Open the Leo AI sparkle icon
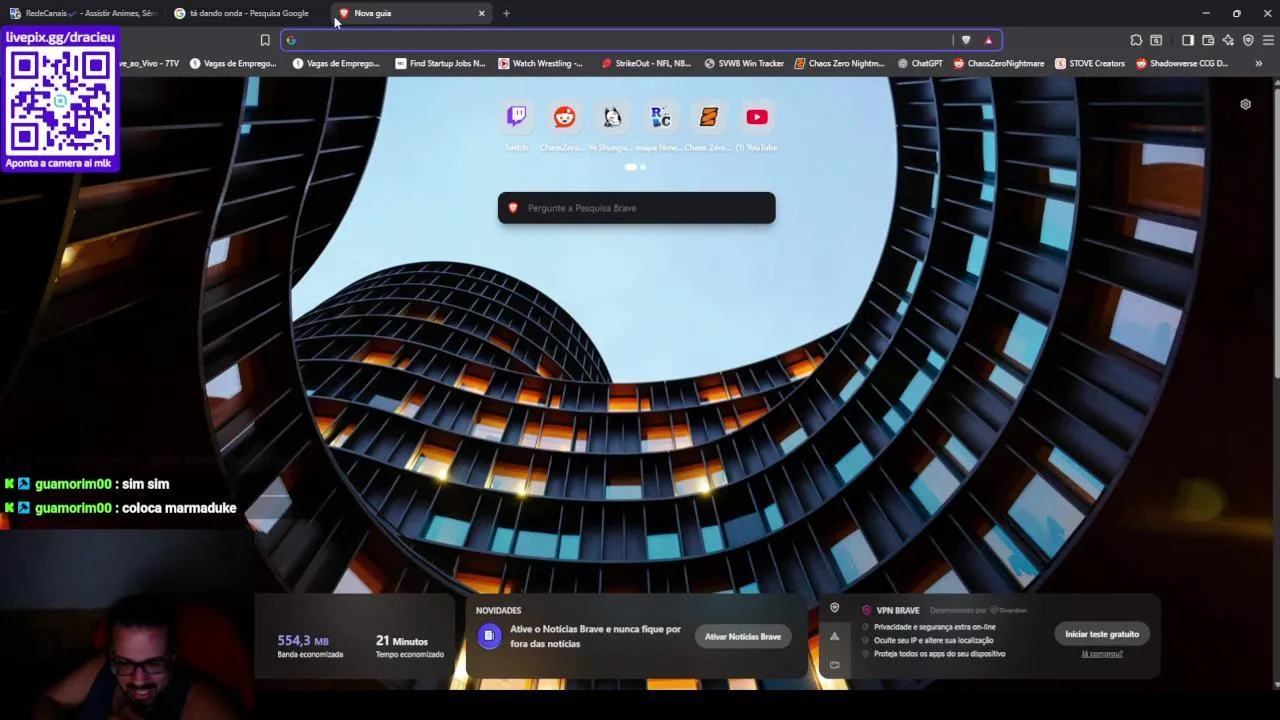This screenshot has width=1280, height=720. [x=1228, y=40]
